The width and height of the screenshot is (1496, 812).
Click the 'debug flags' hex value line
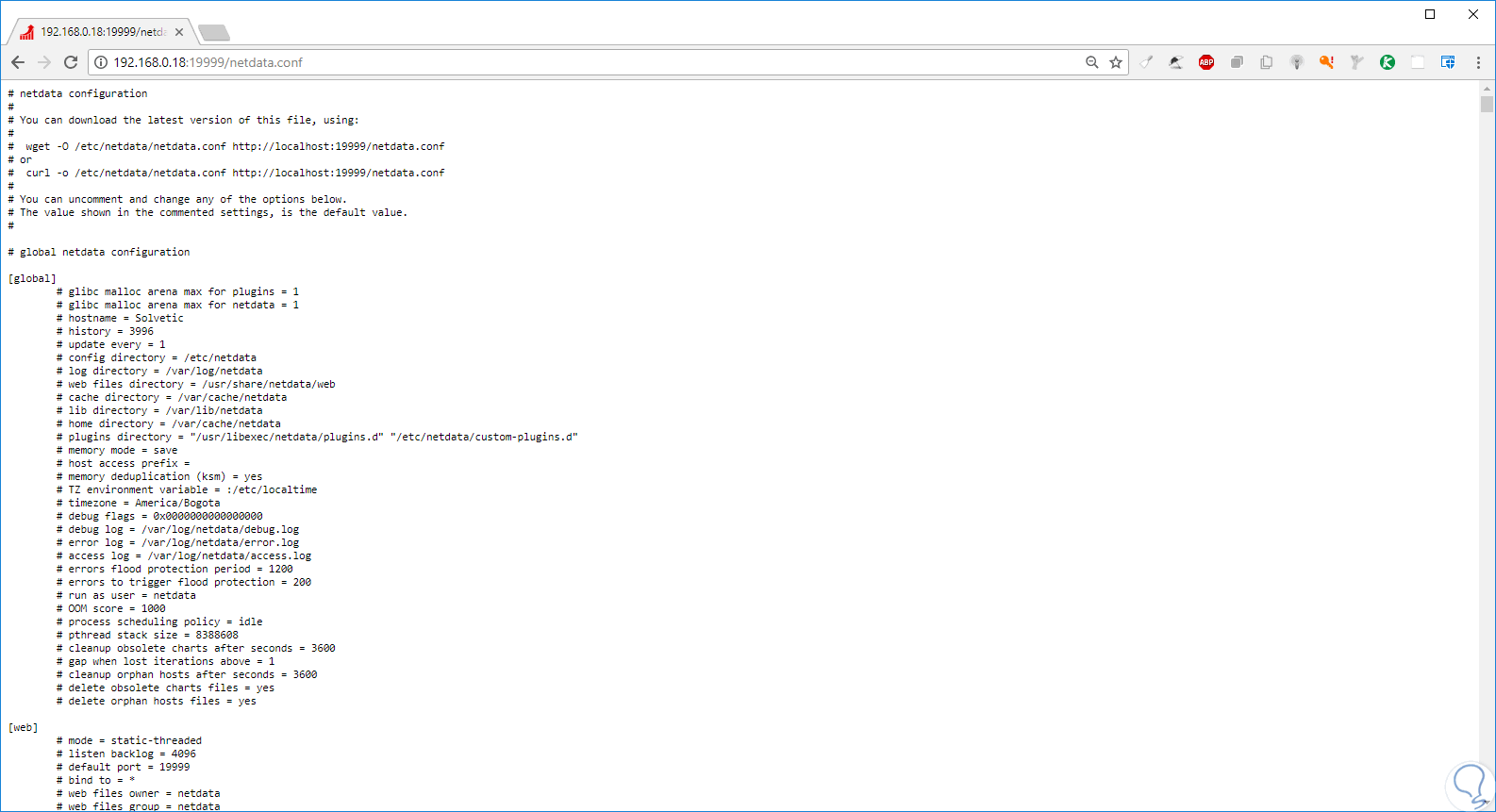(x=159, y=516)
